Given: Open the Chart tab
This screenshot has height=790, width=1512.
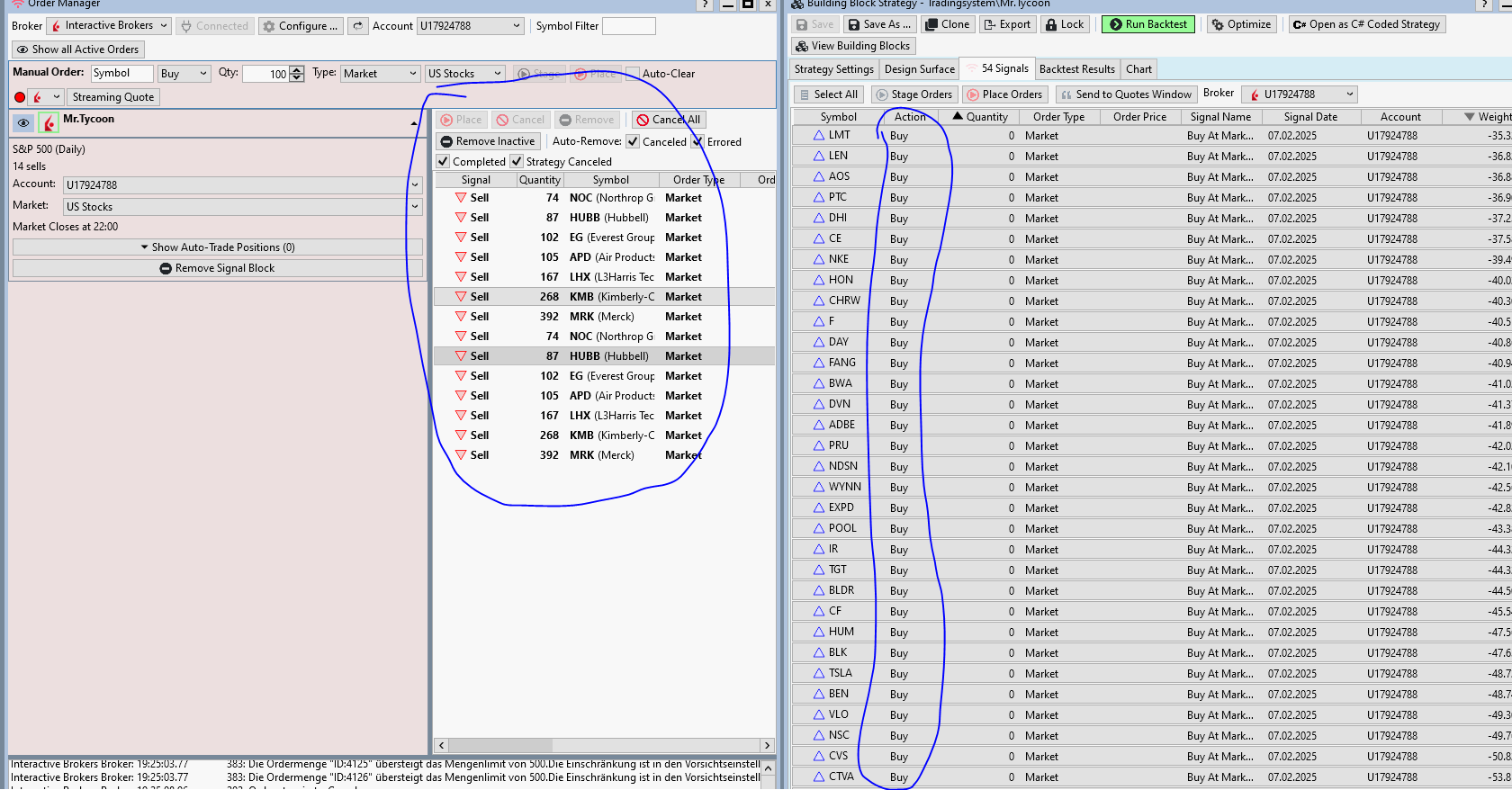Looking at the screenshot, I should (1138, 69).
